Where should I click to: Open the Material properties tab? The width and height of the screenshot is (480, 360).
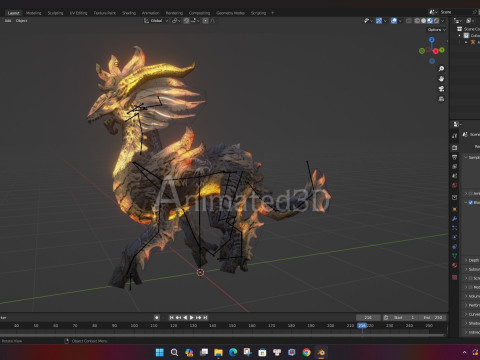pyautogui.click(x=455, y=265)
